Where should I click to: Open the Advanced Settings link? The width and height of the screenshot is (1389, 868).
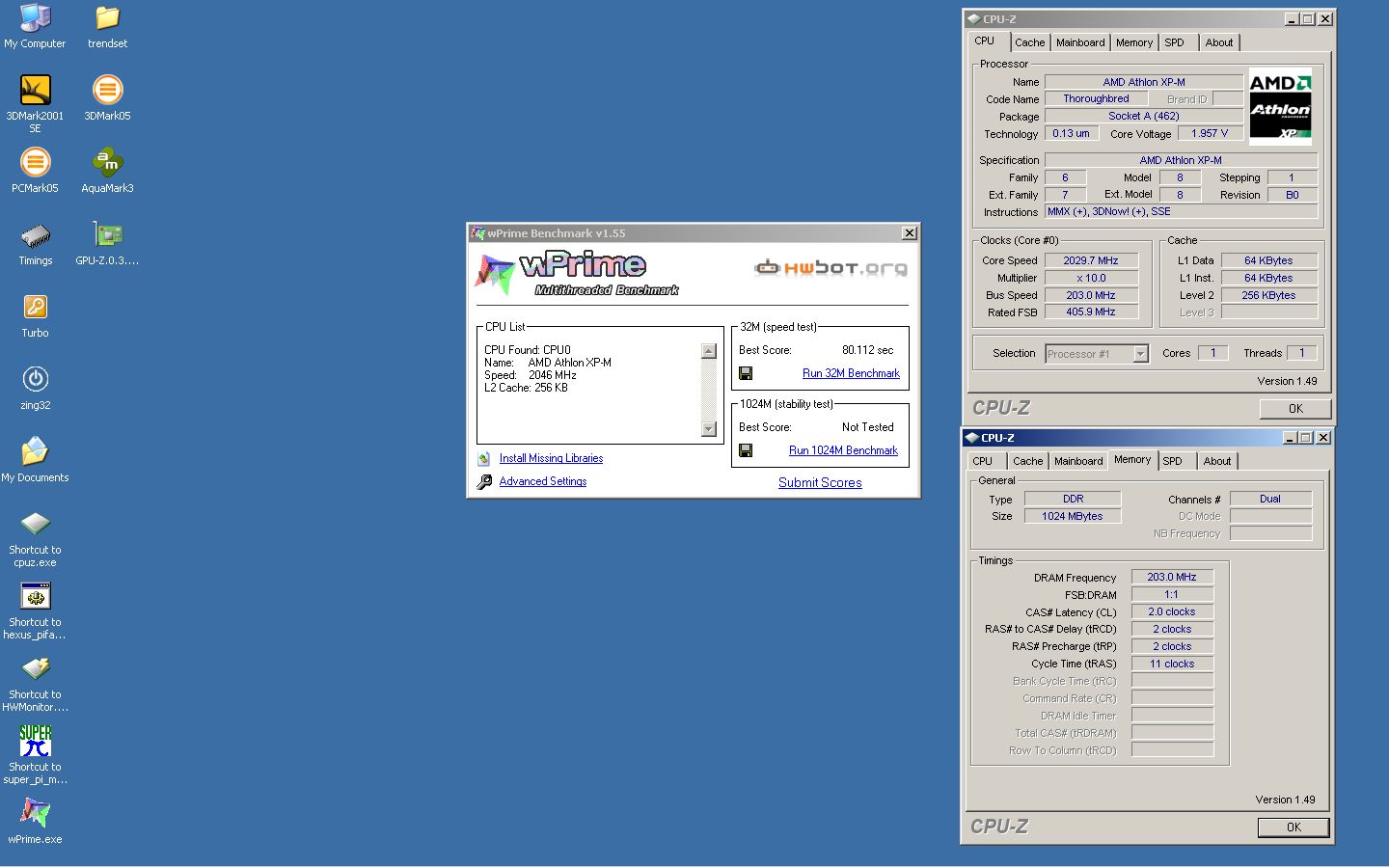tap(543, 481)
